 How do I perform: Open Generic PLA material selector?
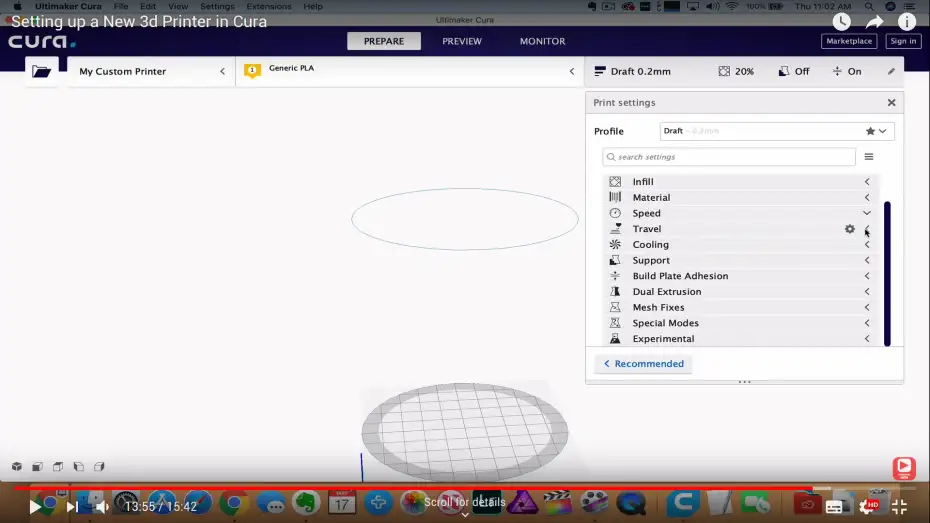[410, 71]
